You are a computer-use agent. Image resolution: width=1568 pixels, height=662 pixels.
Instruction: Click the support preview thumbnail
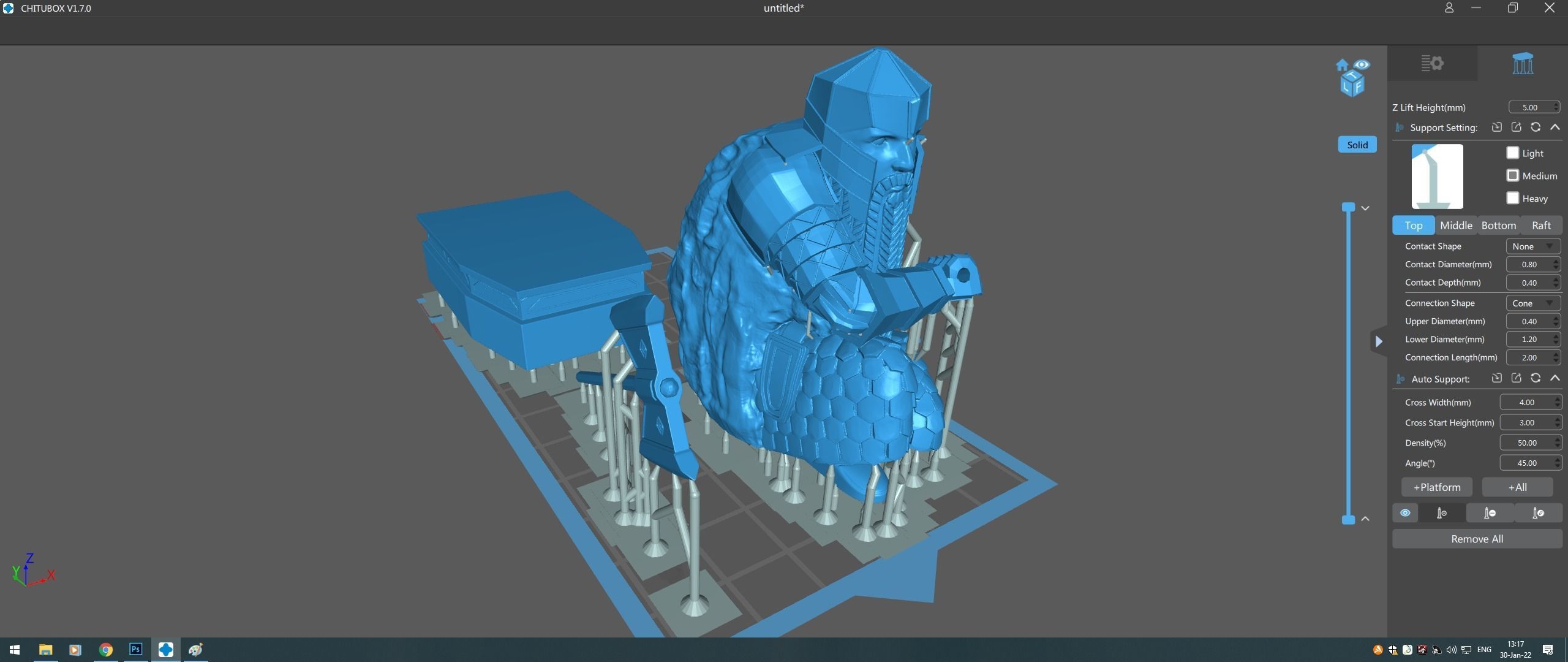(1437, 177)
